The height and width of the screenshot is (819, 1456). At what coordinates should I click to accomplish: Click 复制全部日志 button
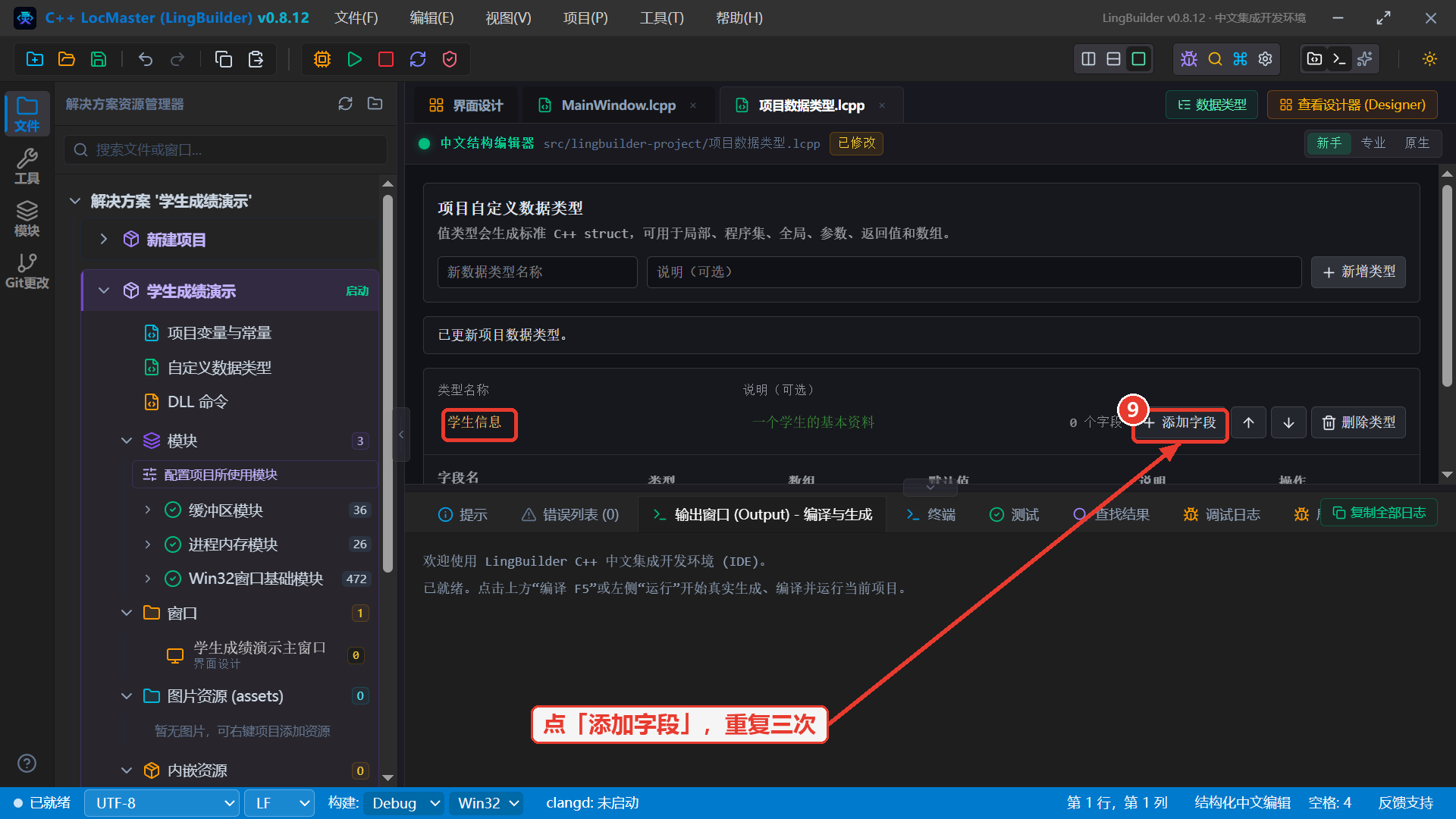(x=1379, y=513)
